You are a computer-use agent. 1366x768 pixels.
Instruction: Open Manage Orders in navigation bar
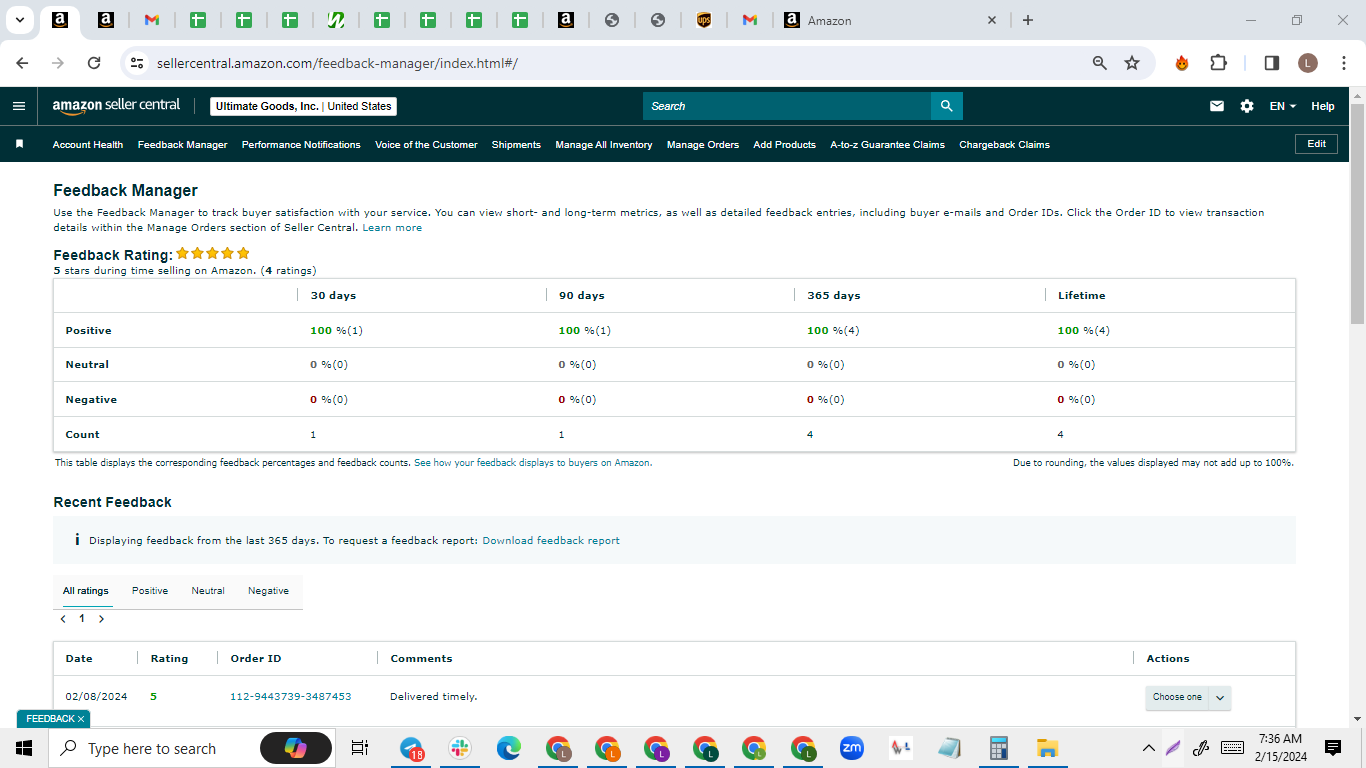coord(703,145)
